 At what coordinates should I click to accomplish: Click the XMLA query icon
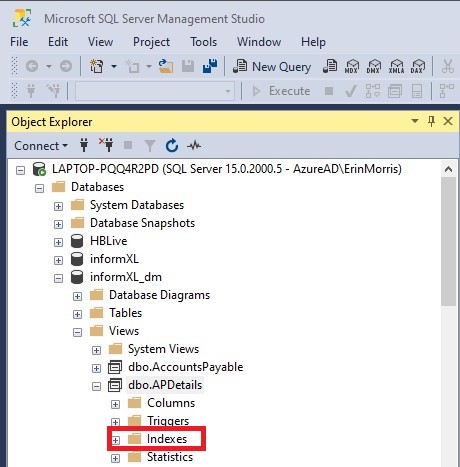pos(396,66)
